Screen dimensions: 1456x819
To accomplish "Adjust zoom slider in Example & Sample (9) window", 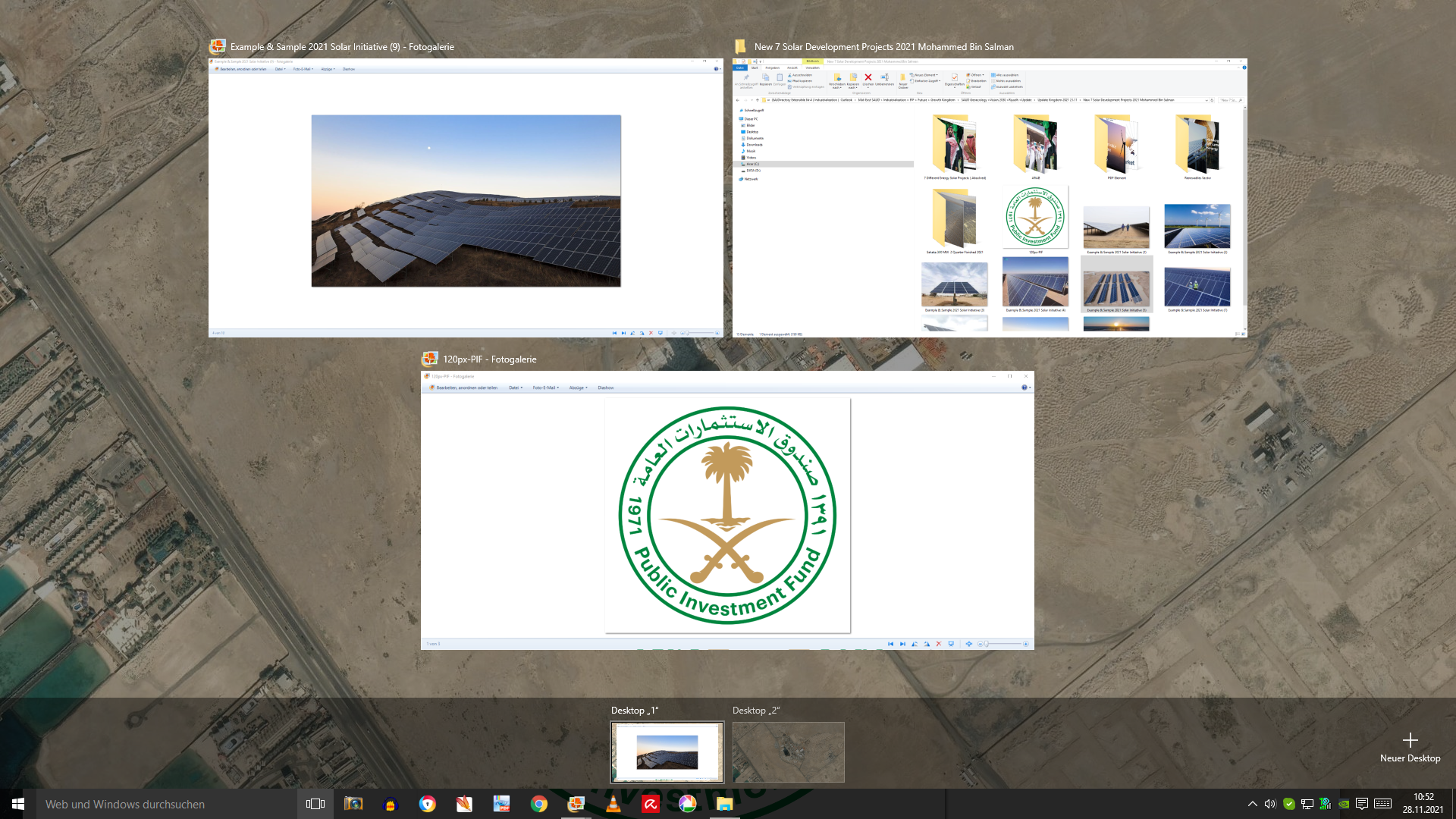I will pyautogui.click(x=700, y=333).
